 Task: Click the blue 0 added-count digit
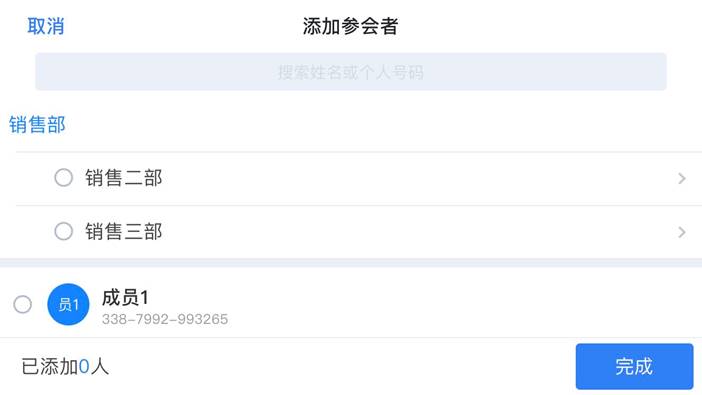click(84, 367)
